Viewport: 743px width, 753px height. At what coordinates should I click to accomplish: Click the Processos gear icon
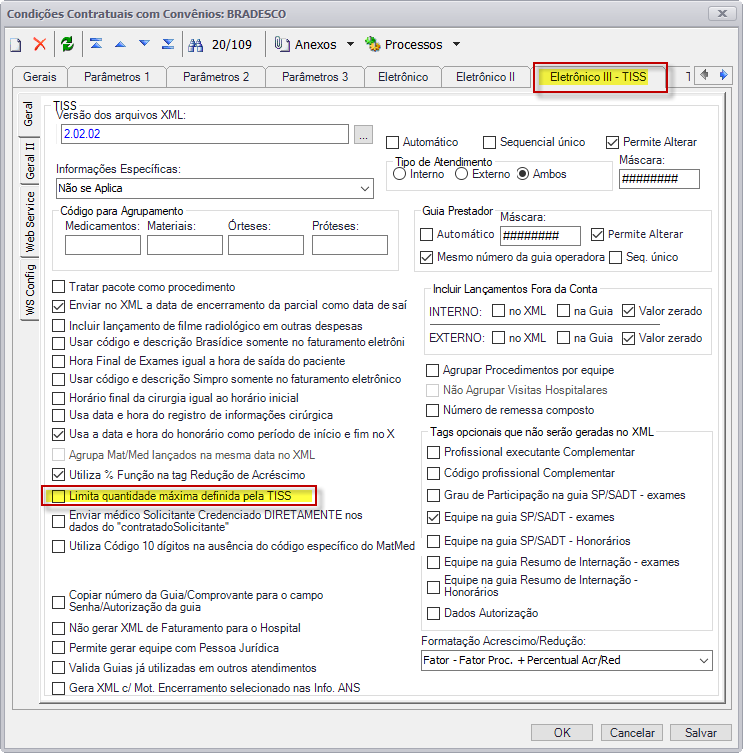pos(372,44)
